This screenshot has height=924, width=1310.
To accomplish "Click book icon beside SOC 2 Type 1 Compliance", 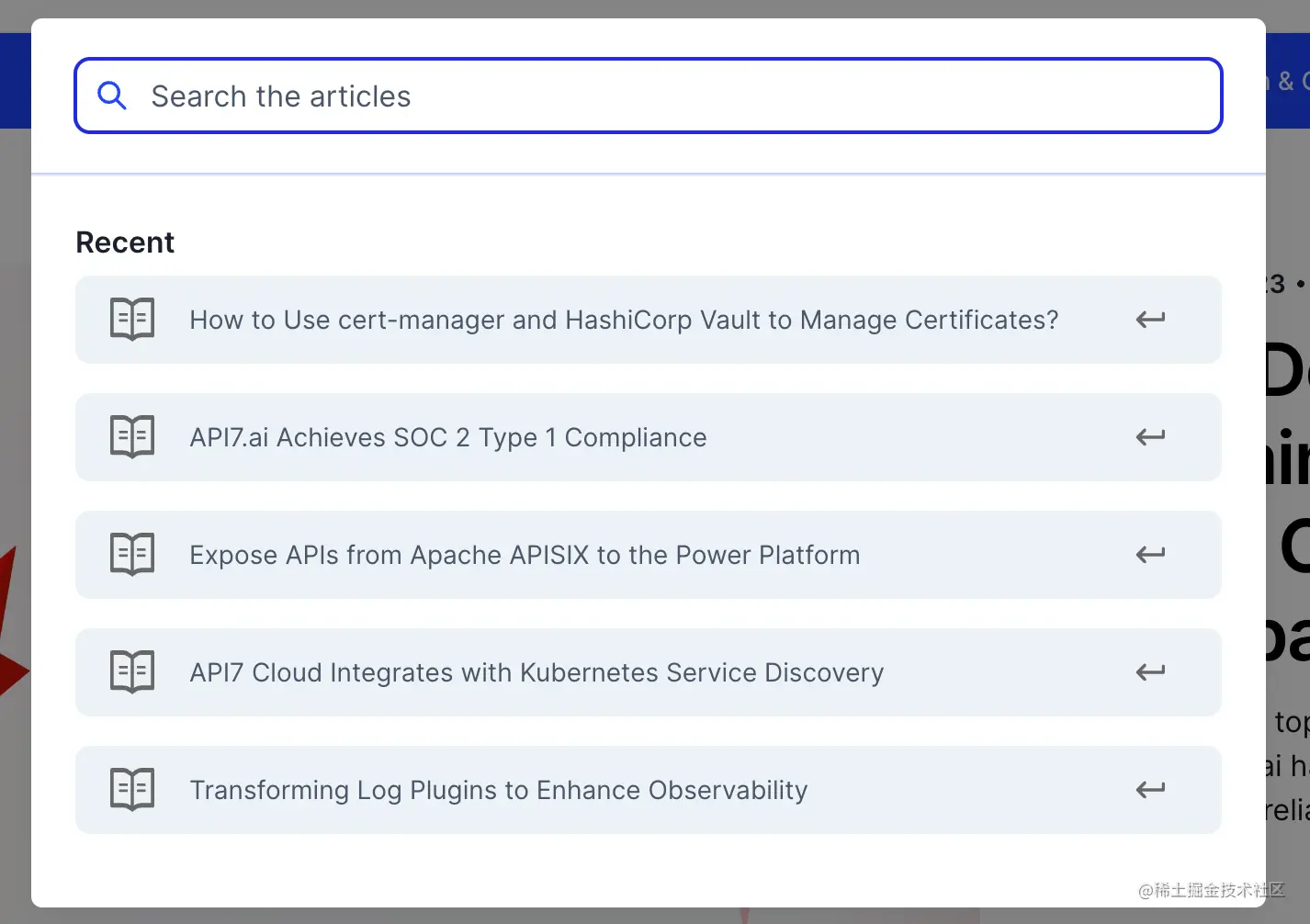I will point(132,436).
